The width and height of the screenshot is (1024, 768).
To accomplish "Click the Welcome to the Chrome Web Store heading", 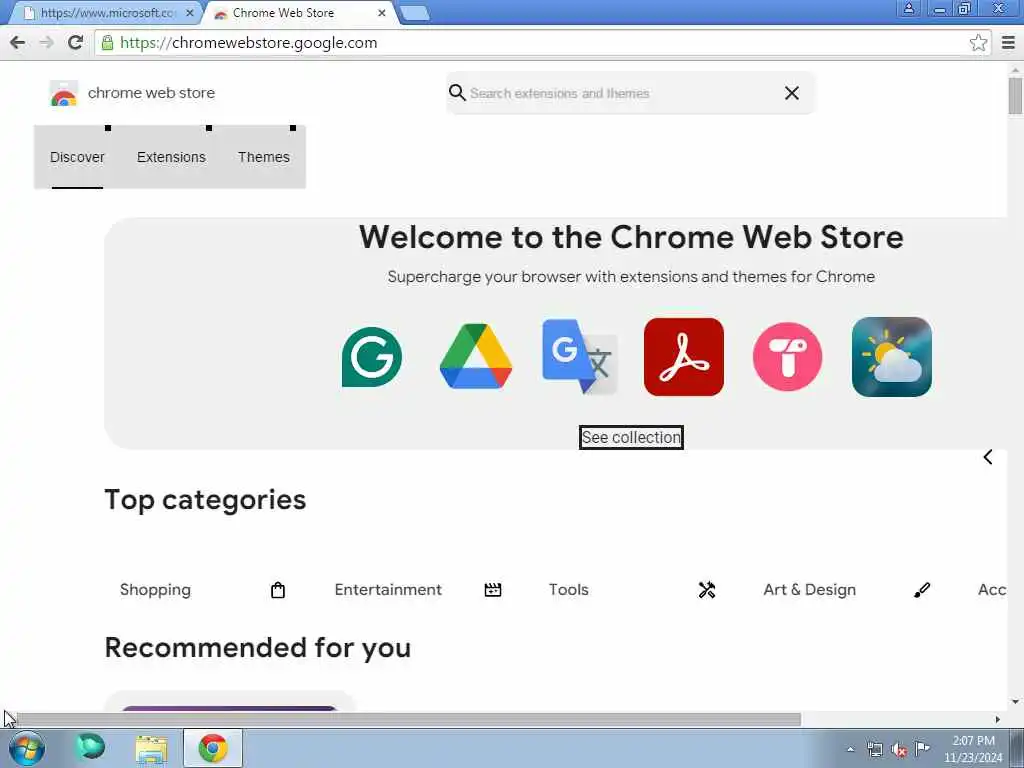I will click(632, 237).
